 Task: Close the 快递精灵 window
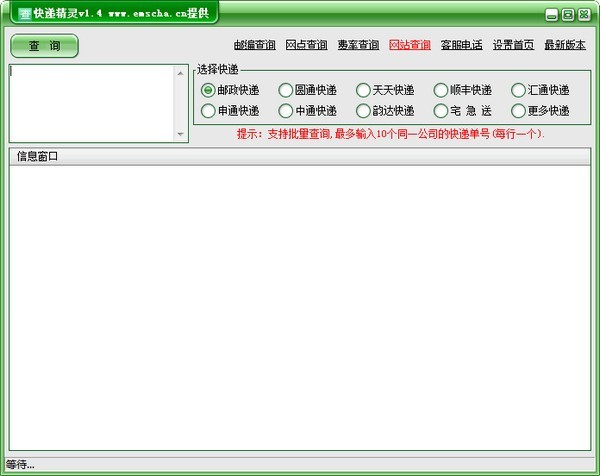[584, 15]
